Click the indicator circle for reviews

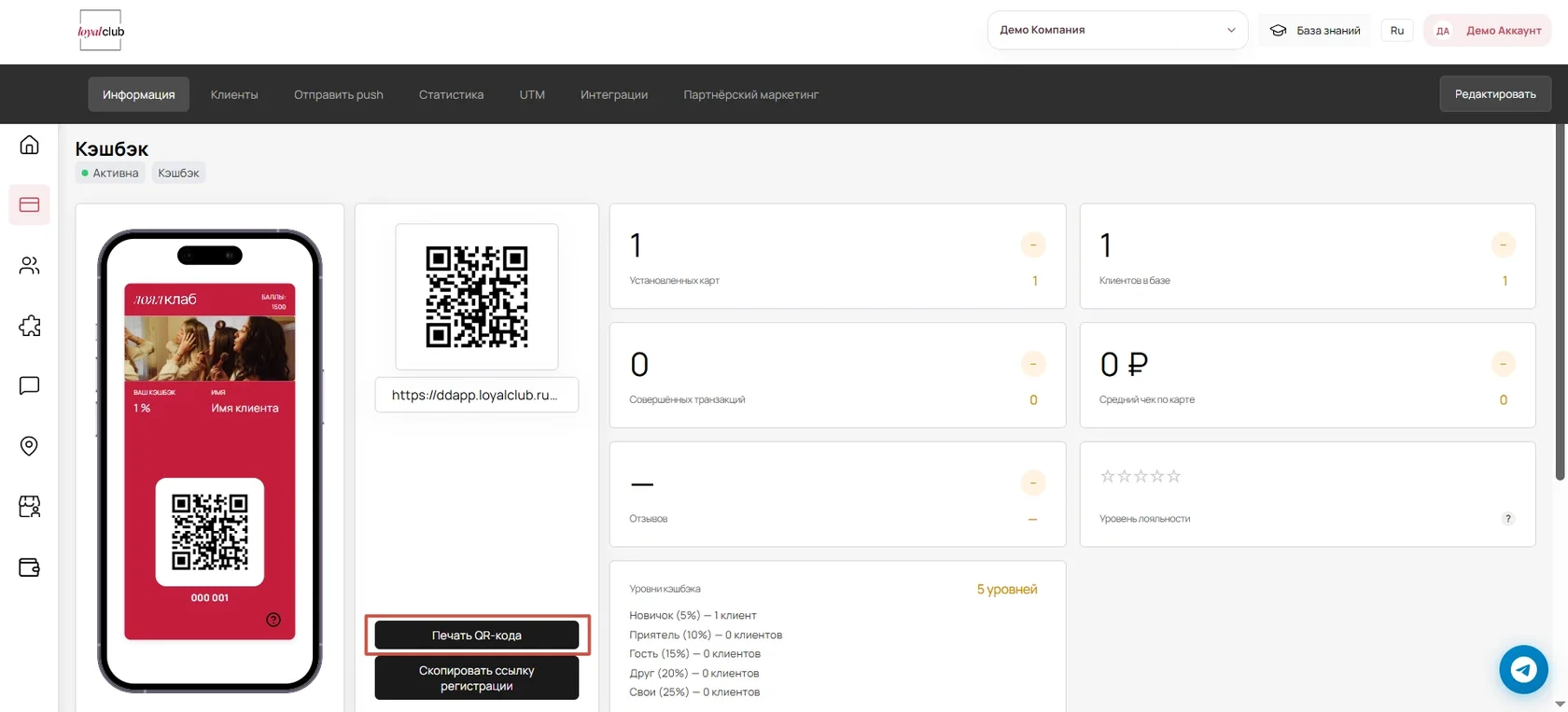(x=1033, y=483)
